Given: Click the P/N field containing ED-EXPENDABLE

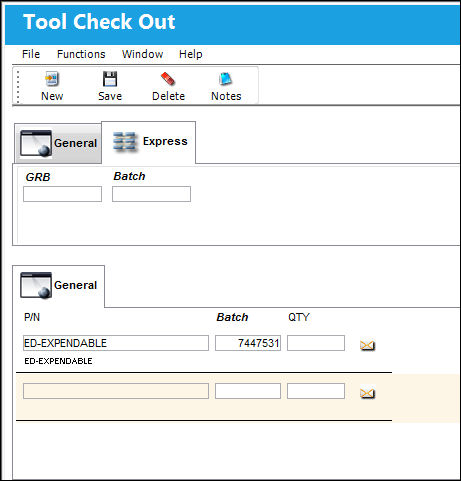Looking at the screenshot, I should click(x=116, y=343).
